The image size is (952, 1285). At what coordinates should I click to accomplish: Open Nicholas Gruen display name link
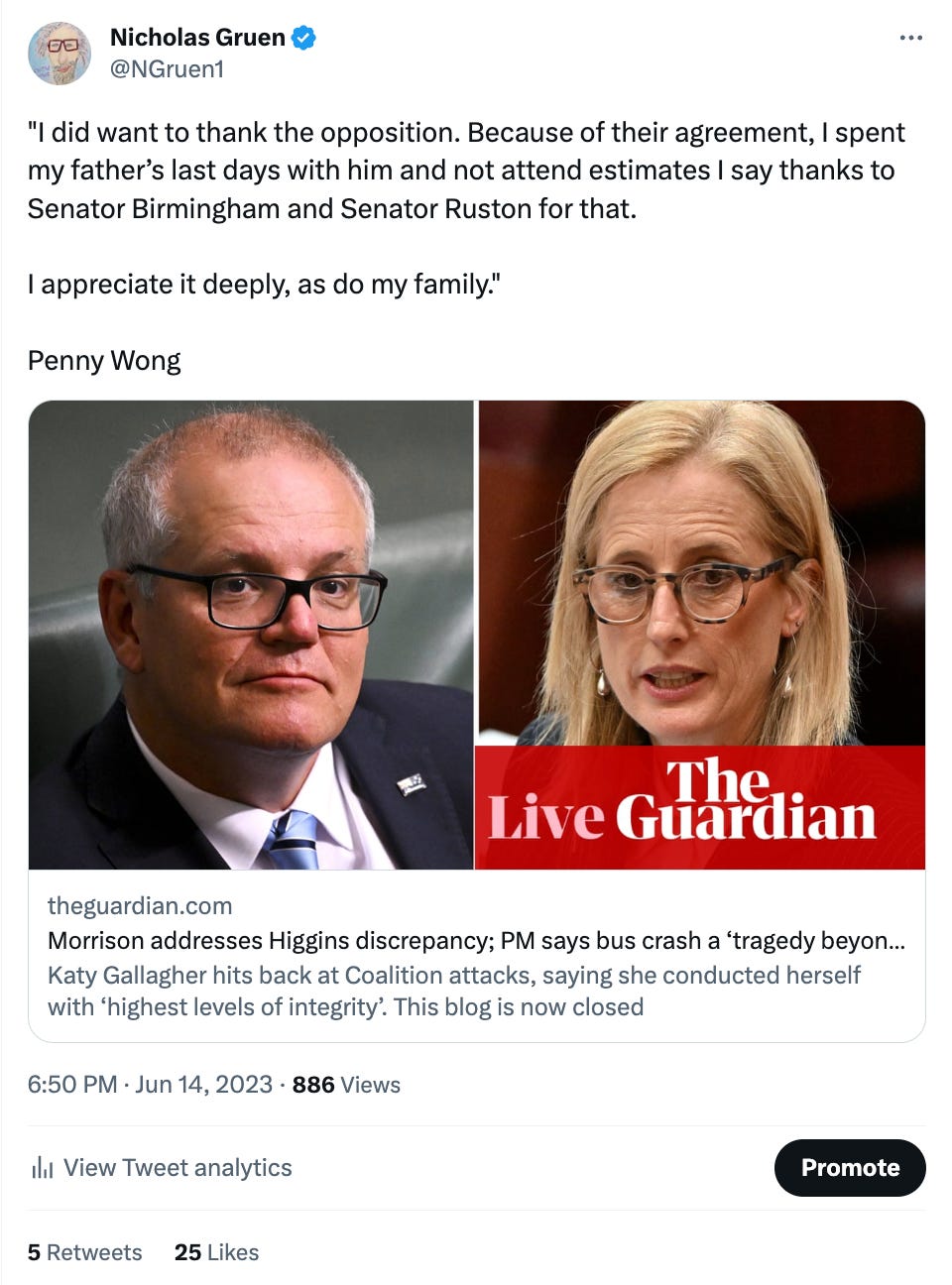click(x=197, y=38)
